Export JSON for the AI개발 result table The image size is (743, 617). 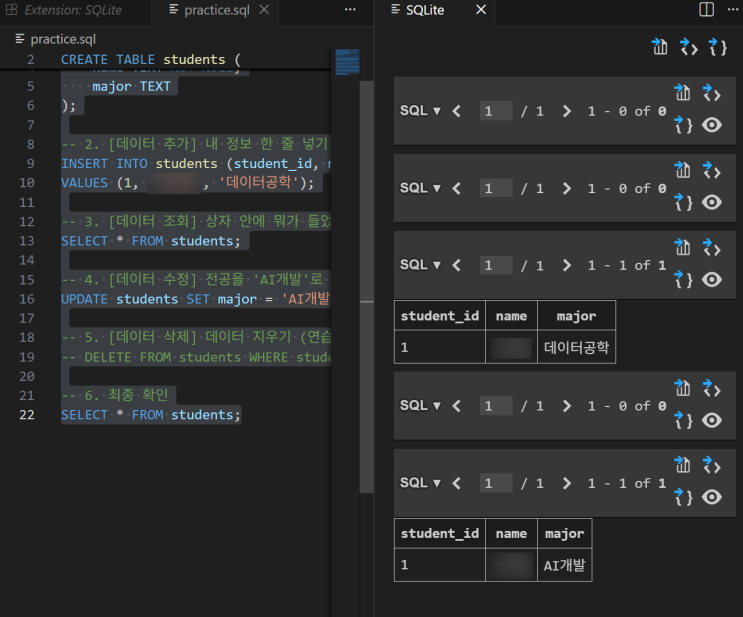click(x=682, y=497)
